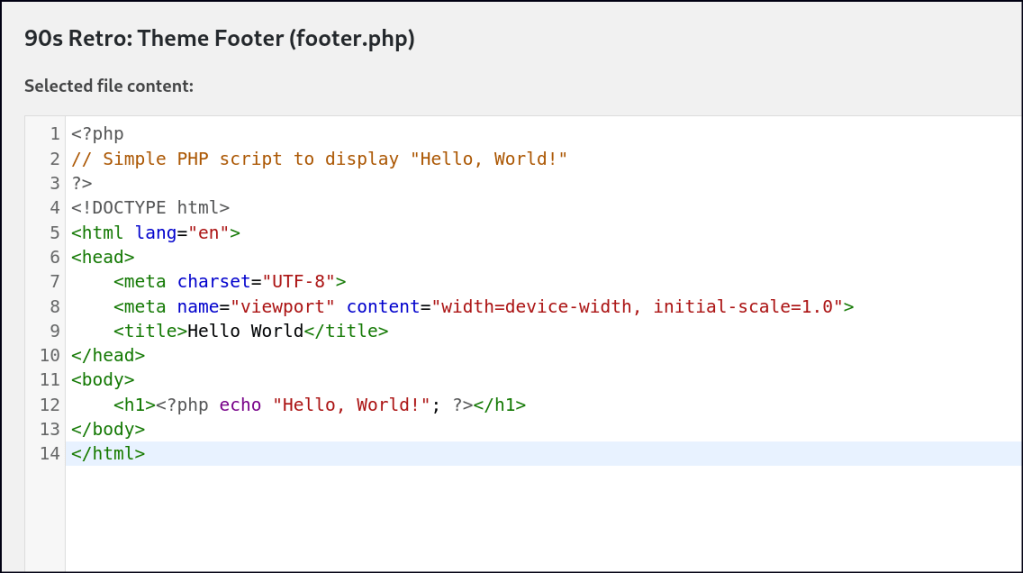Viewport: 1023px width, 573px height.
Task: Place cursor on the <!DOCTYPE html> declaration
Action: [150, 208]
